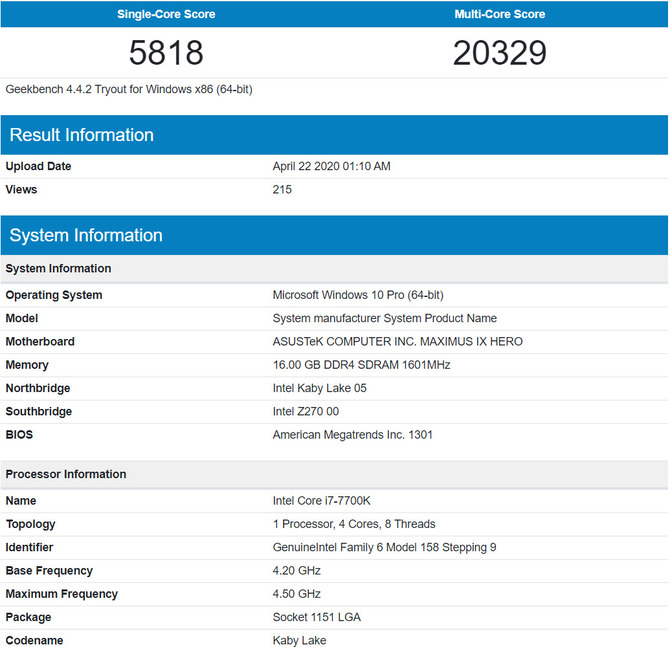The height and width of the screenshot is (647, 670).
Task: Click the Southbridge row label
Action: [x=38, y=412]
